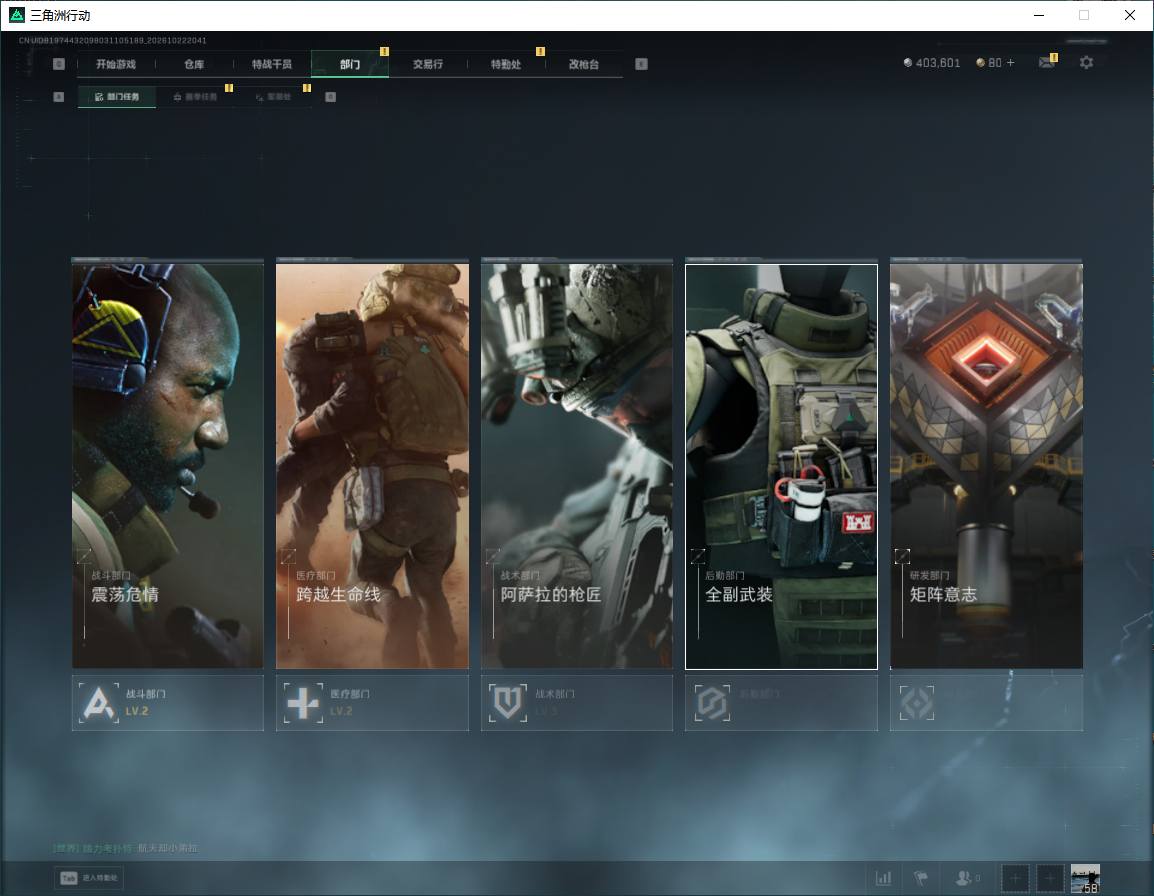Select the 部门 tab
Image resolution: width=1154 pixels, height=896 pixels.
pos(350,64)
